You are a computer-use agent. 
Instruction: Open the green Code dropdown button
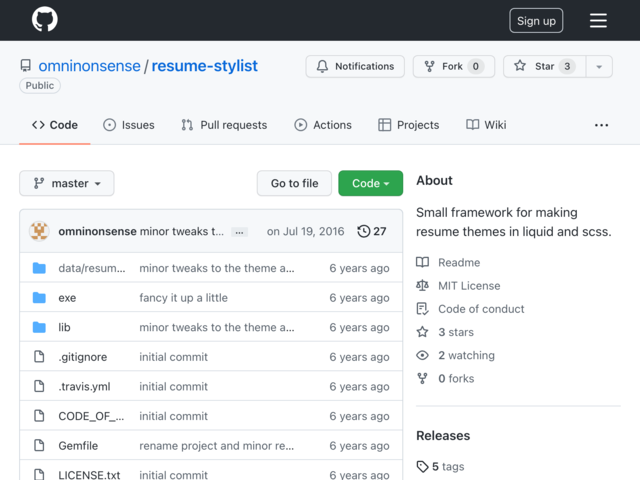(x=371, y=183)
